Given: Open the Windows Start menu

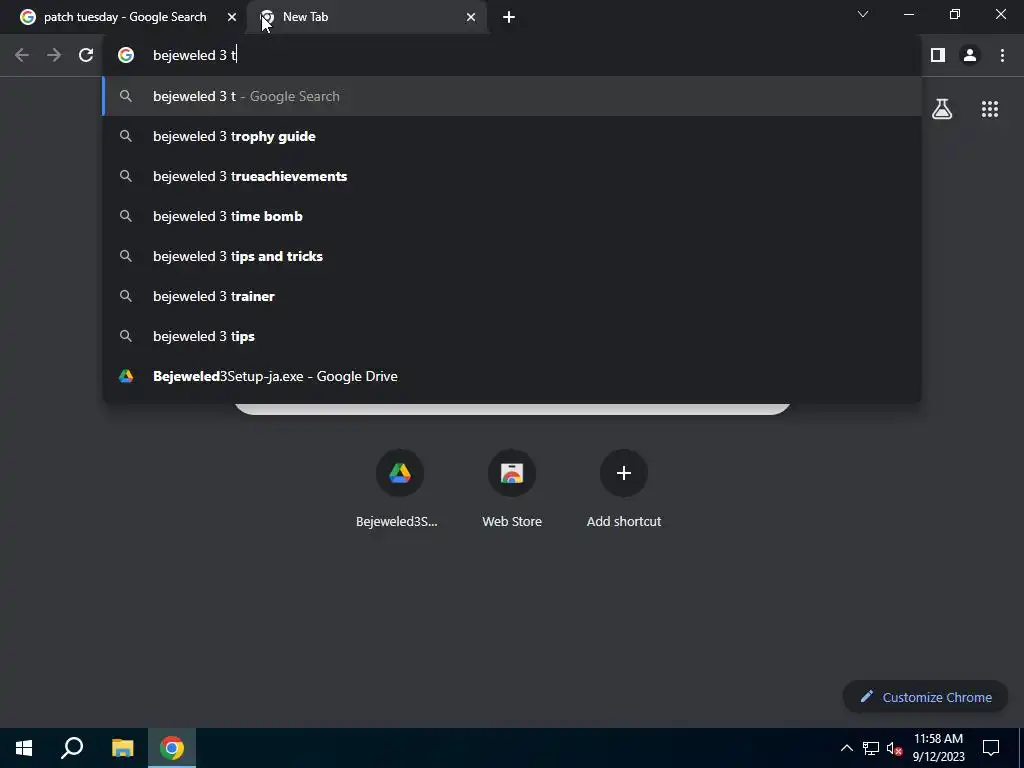Looking at the screenshot, I should click(24, 748).
